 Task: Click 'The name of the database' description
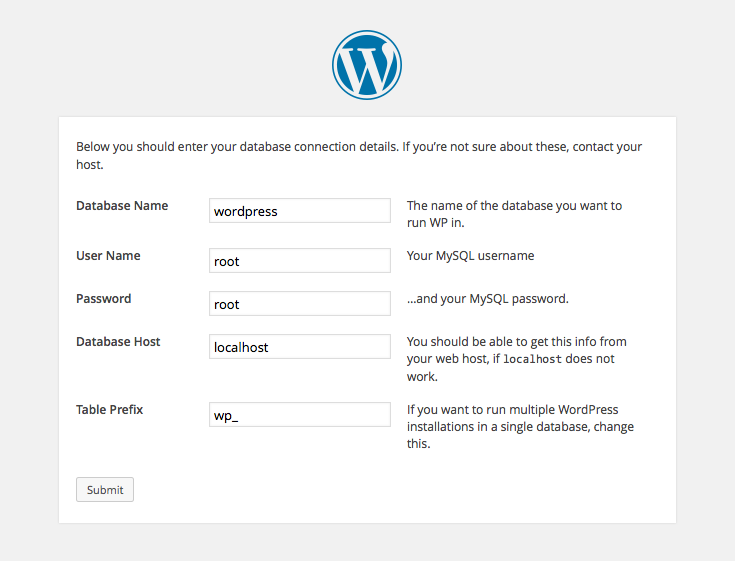[x=514, y=214]
